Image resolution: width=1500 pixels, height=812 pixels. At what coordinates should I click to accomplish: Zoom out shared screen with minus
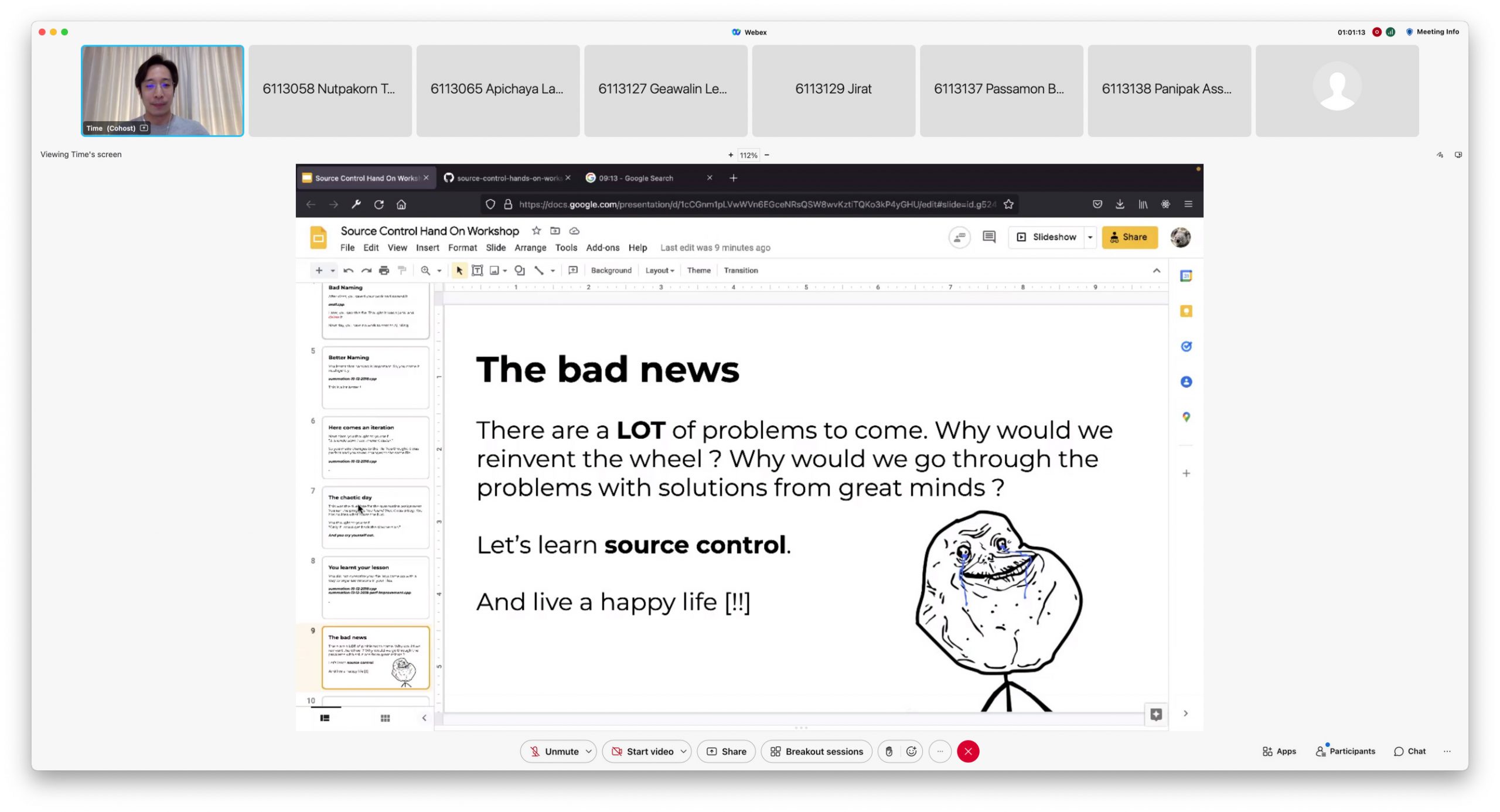[766, 155]
